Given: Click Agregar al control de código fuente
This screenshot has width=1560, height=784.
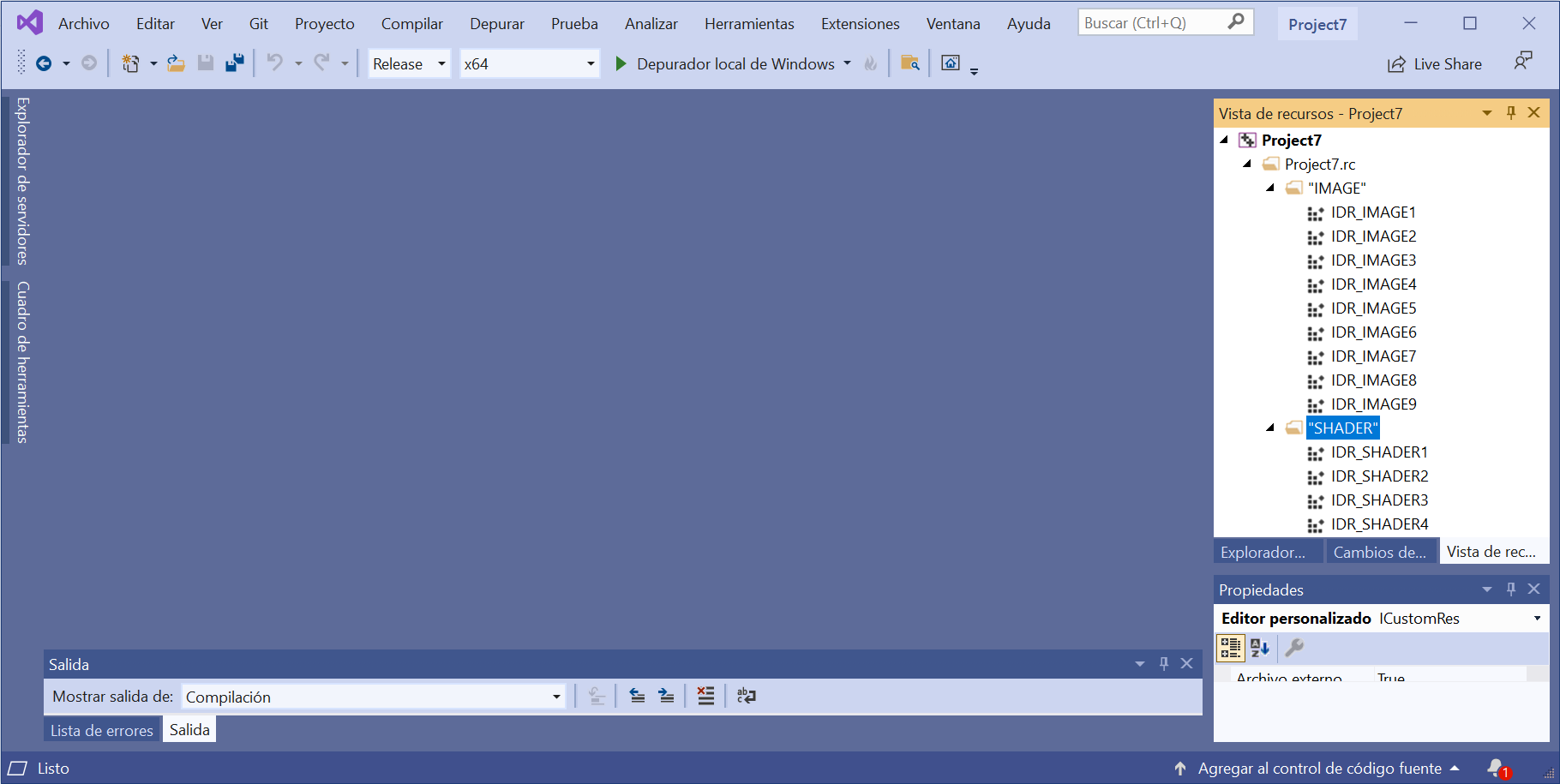Looking at the screenshot, I should coord(1319,768).
